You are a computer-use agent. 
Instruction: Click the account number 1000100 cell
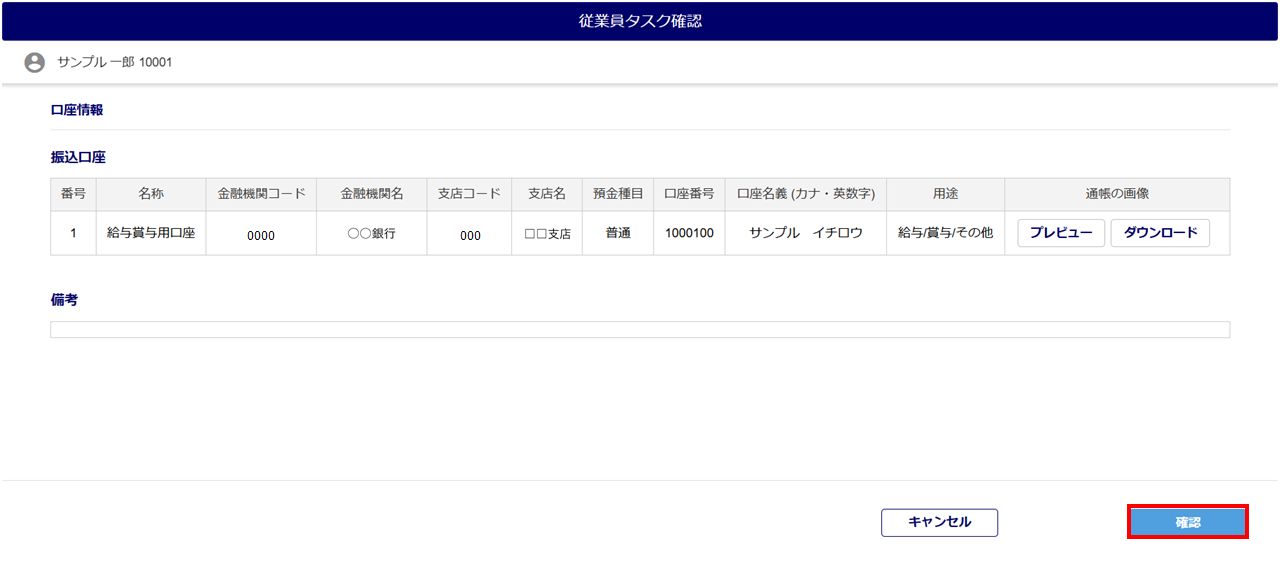[x=689, y=233]
